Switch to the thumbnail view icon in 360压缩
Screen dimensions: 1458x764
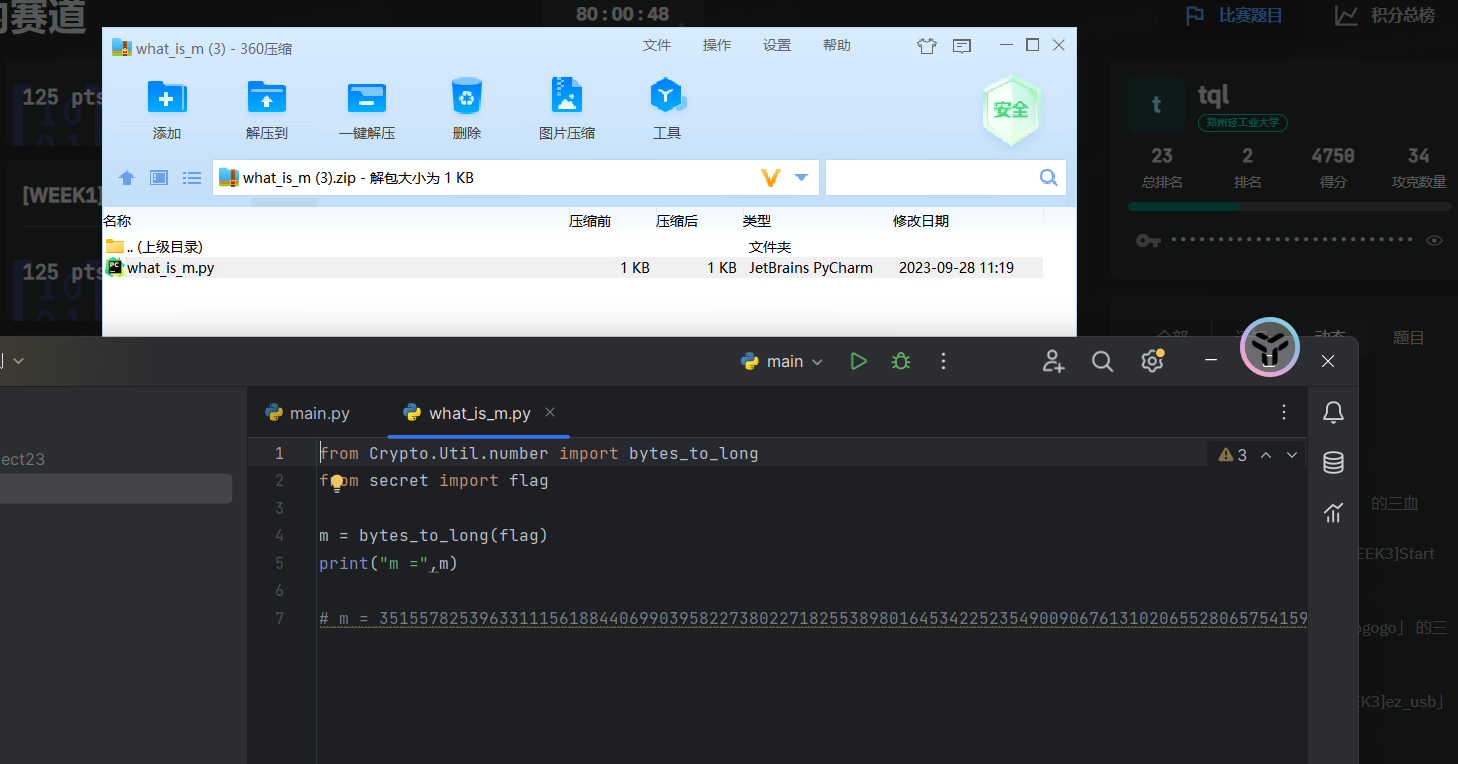click(x=159, y=178)
